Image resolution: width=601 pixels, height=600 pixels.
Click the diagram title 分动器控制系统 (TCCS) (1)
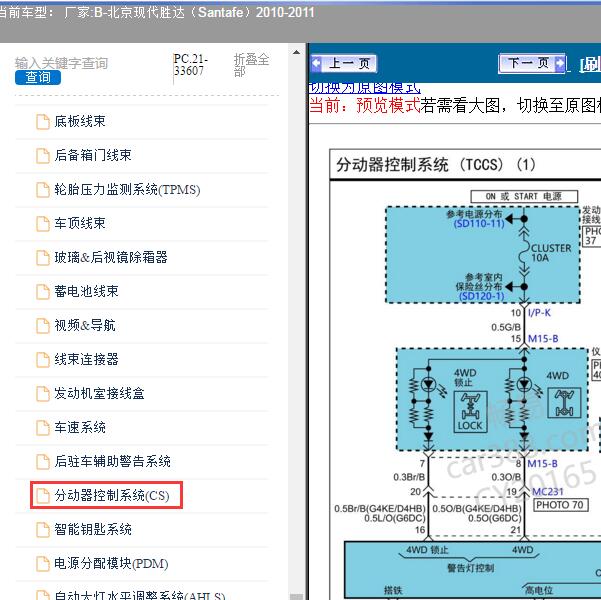(x=435, y=165)
